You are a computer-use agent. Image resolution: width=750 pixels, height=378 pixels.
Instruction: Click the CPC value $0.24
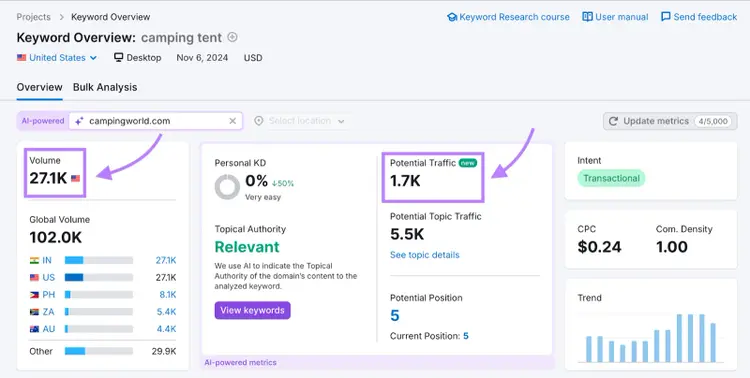(599, 247)
